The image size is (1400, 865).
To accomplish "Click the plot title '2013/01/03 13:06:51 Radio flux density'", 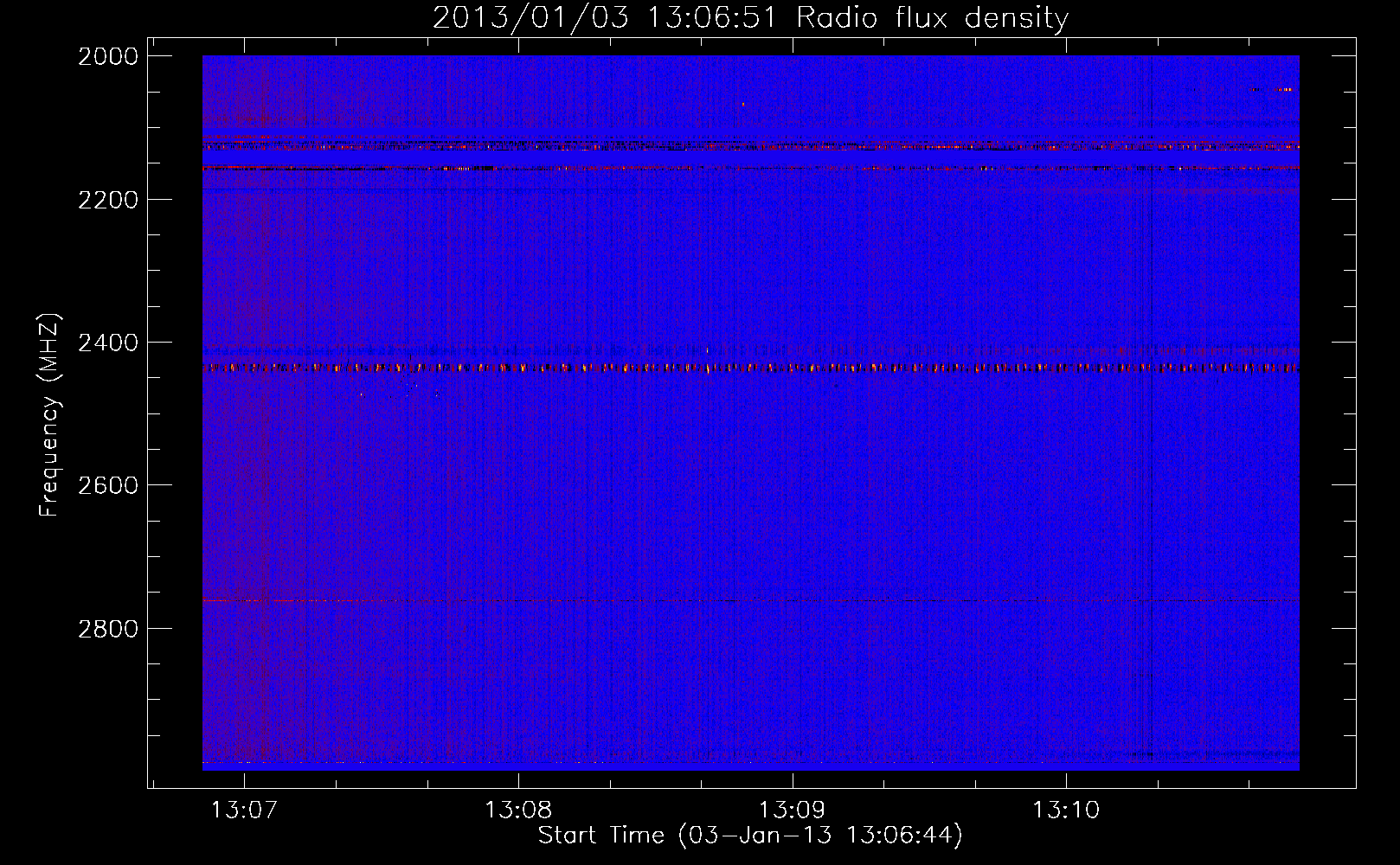I will point(750,17).
